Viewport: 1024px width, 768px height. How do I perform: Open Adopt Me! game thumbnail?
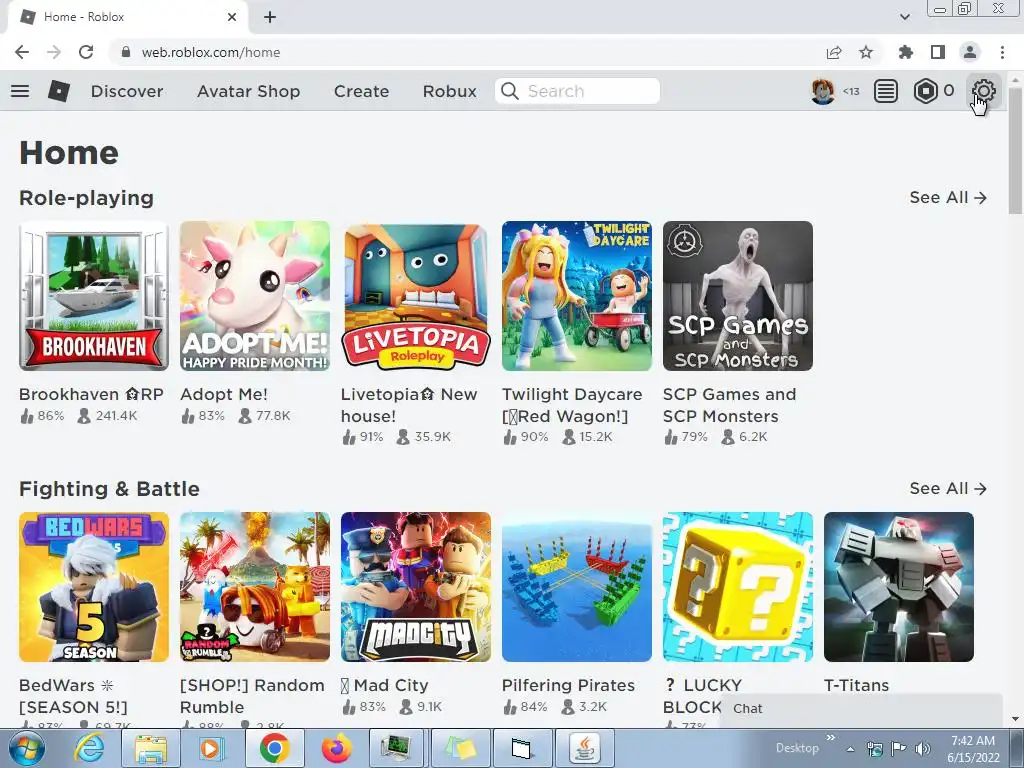[x=255, y=296]
